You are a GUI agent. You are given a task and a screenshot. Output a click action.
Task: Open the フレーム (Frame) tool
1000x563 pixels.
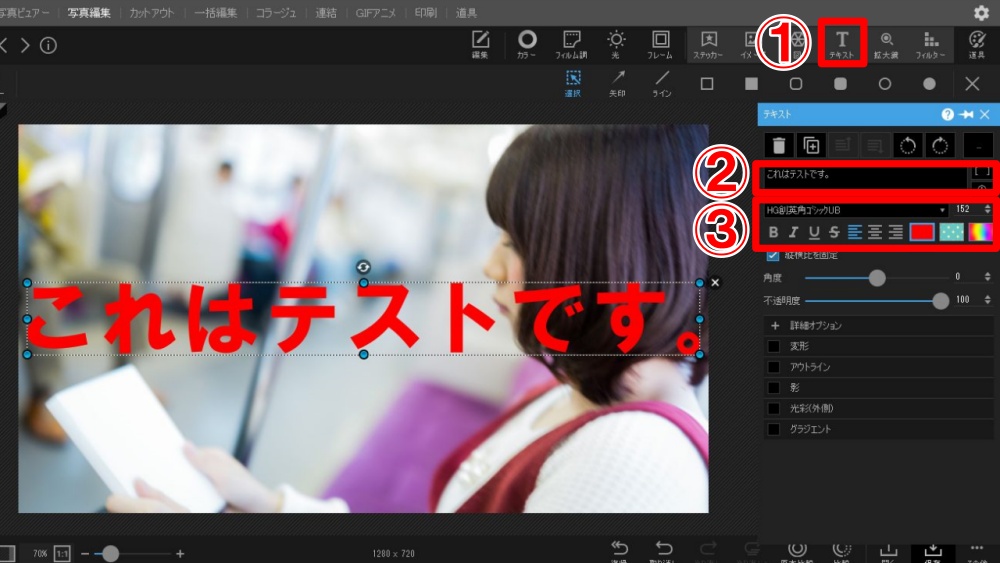(x=660, y=44)
